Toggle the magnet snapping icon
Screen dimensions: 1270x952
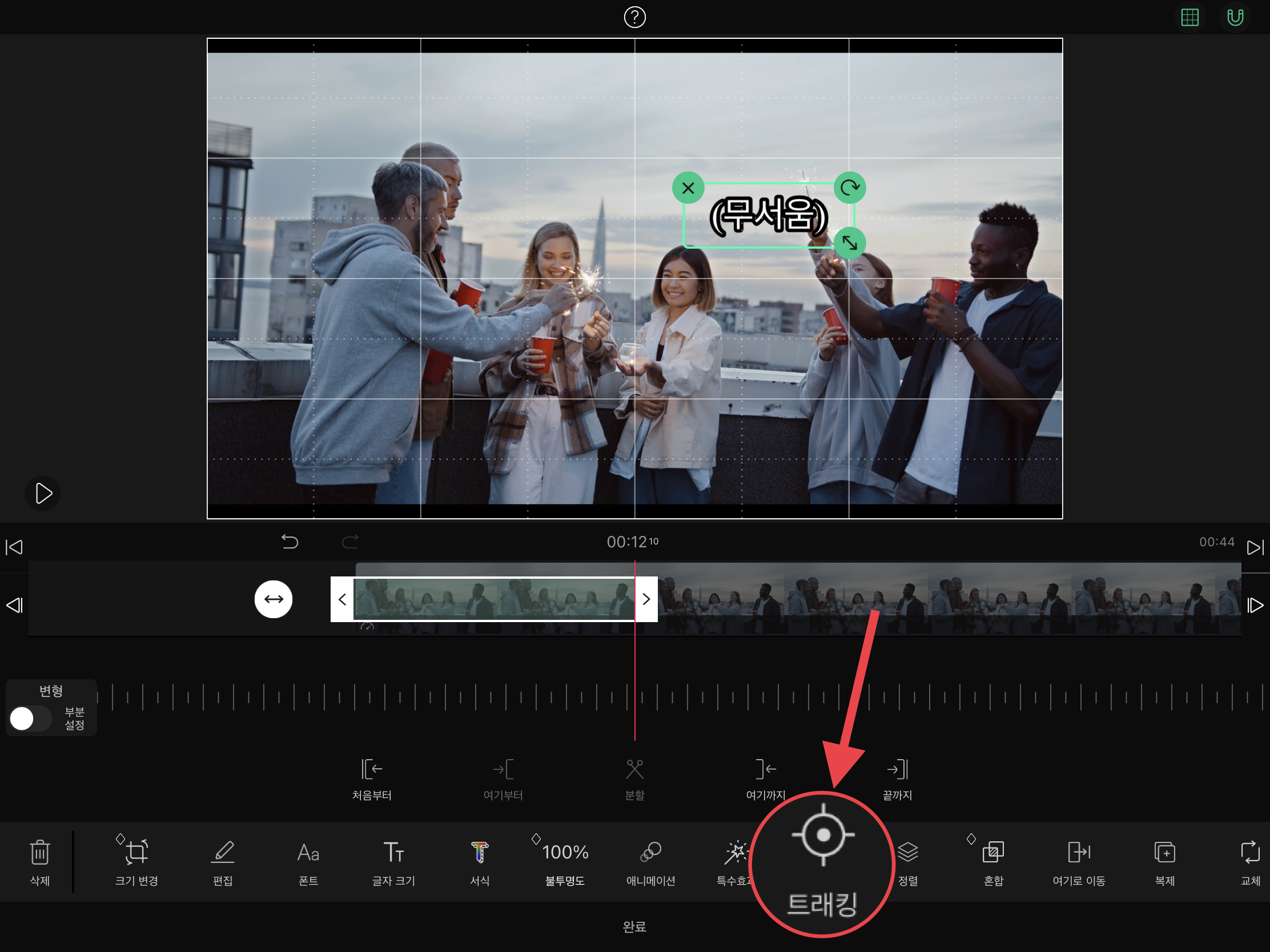click(x=1235, y=17)
